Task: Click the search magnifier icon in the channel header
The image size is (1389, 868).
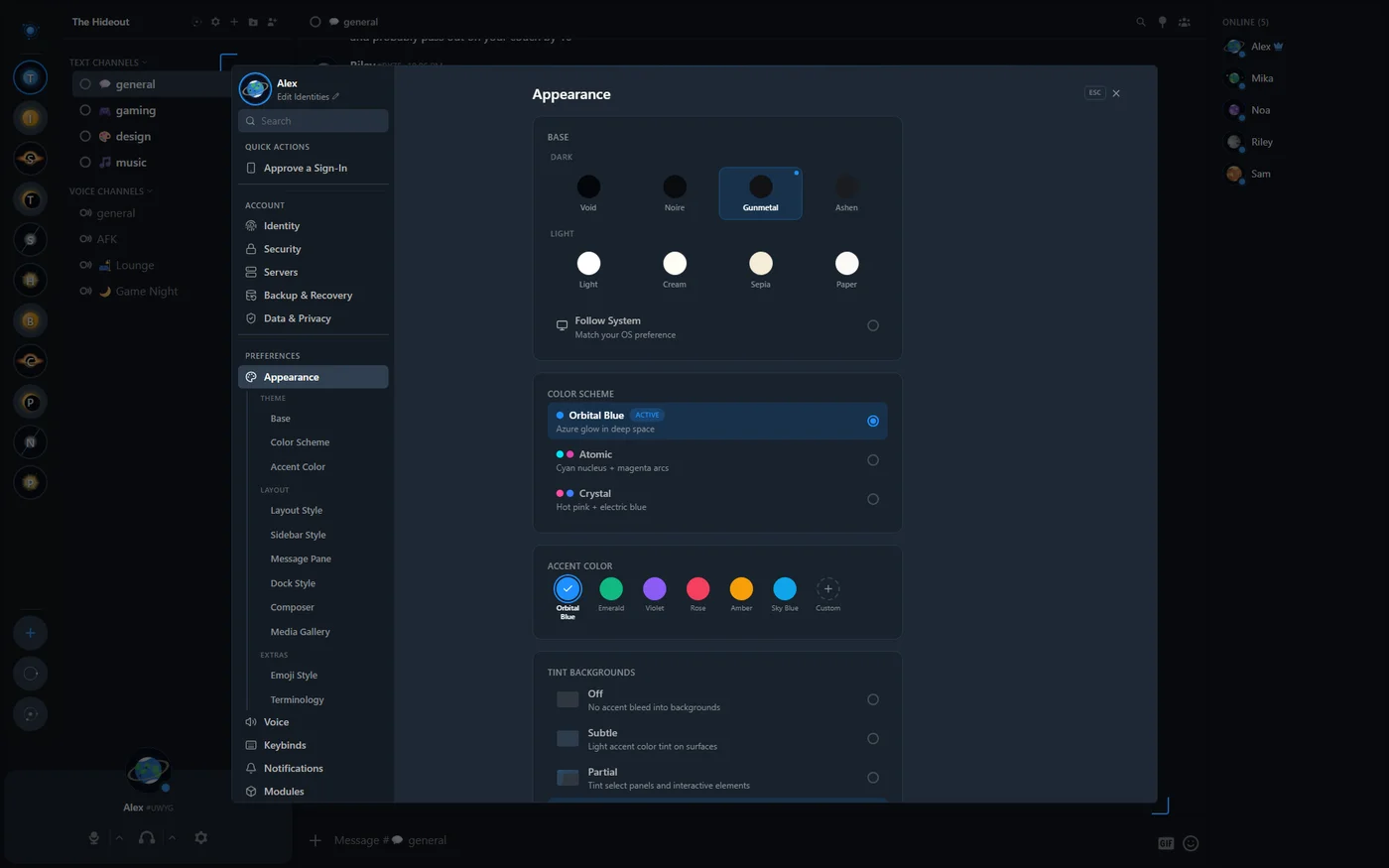Action: pyautogui.click(x=1141, y=22)
